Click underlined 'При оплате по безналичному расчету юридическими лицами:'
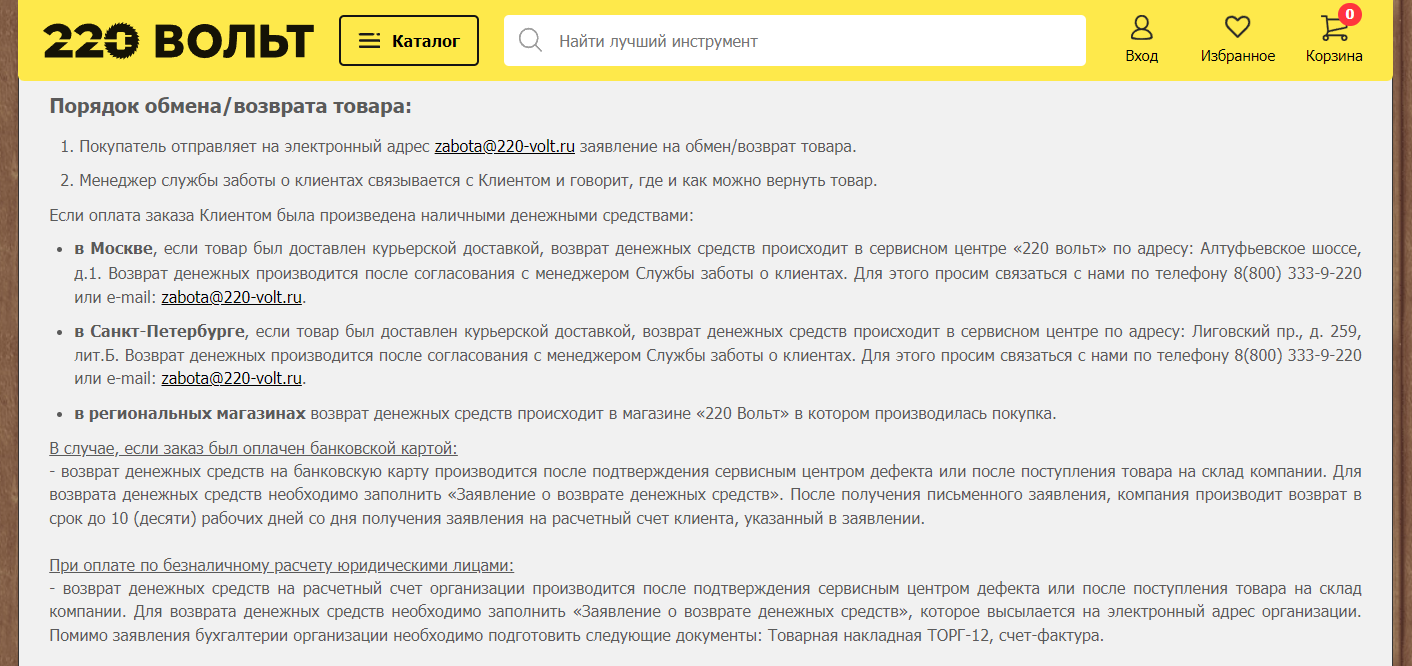 point(281,565)
